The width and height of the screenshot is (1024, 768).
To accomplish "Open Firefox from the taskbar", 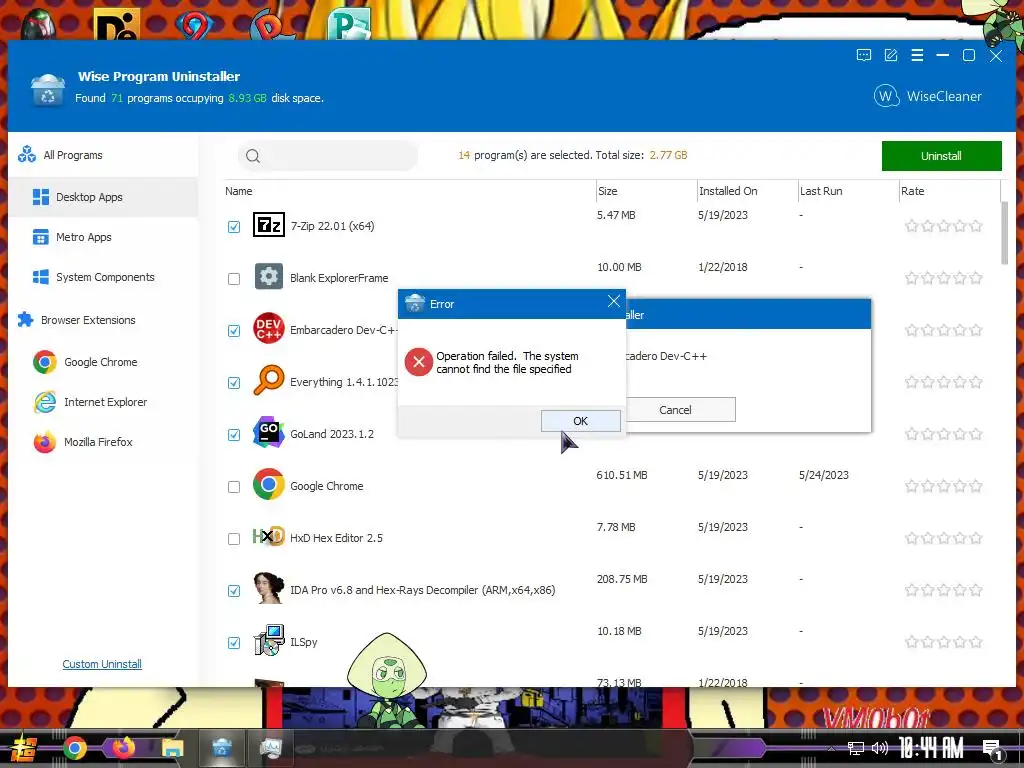I will click(x=123, y=748).
